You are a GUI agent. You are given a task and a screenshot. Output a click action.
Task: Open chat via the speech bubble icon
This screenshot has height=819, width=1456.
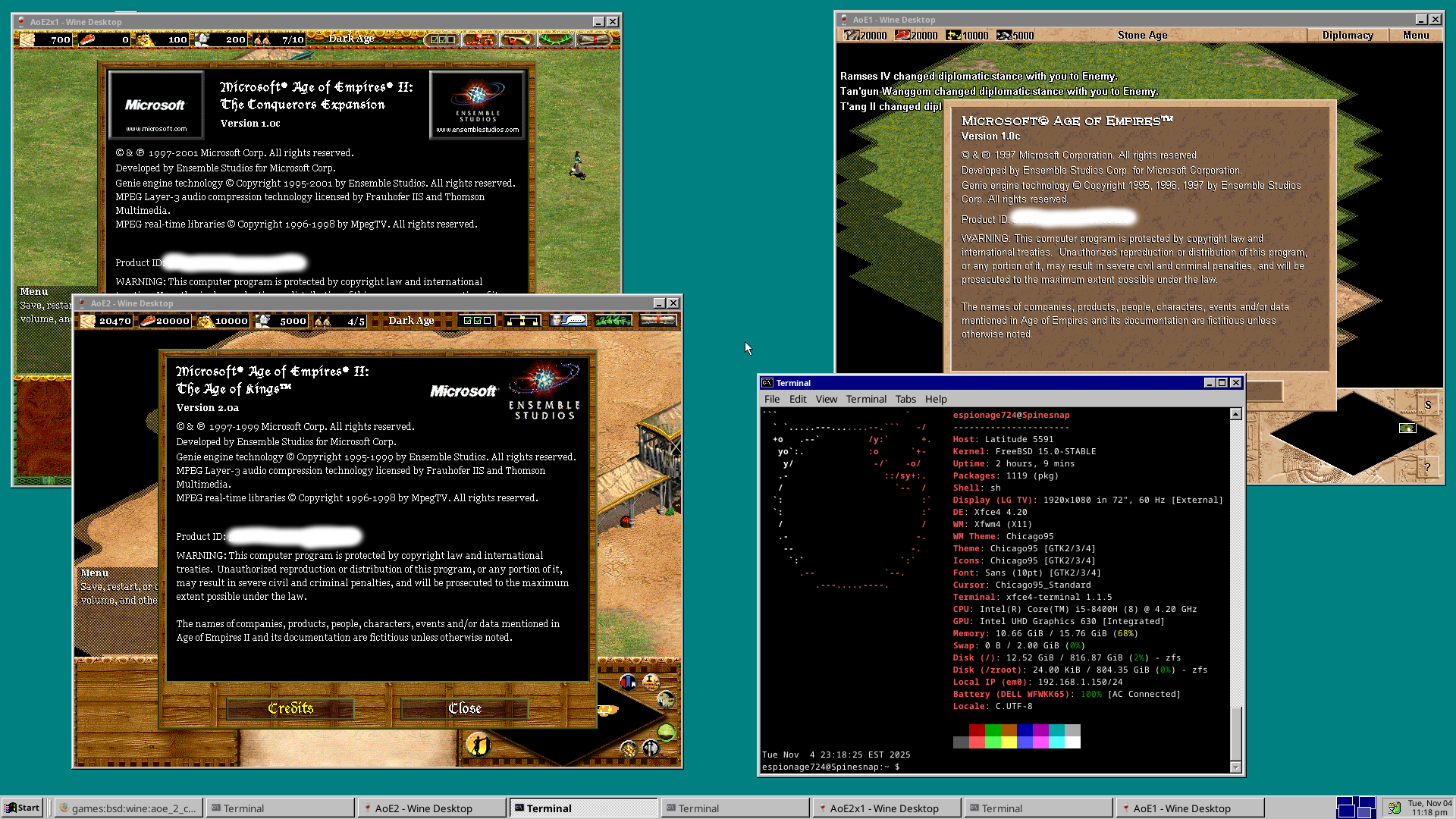click(567, 321)
